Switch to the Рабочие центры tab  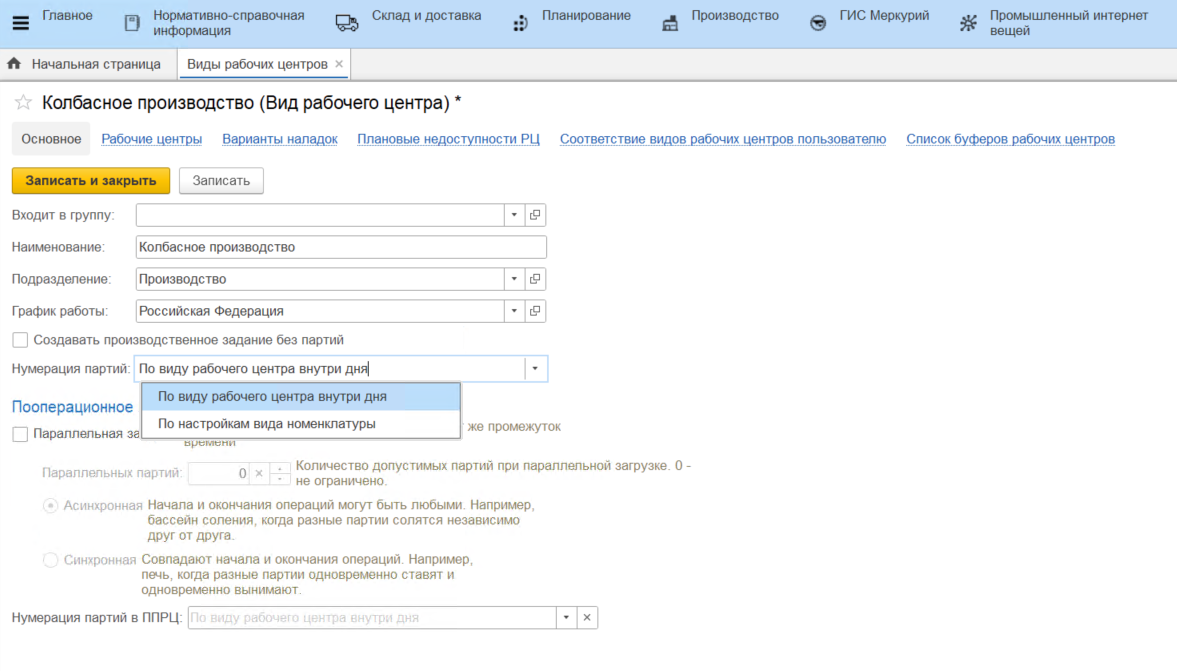(152, 139)
